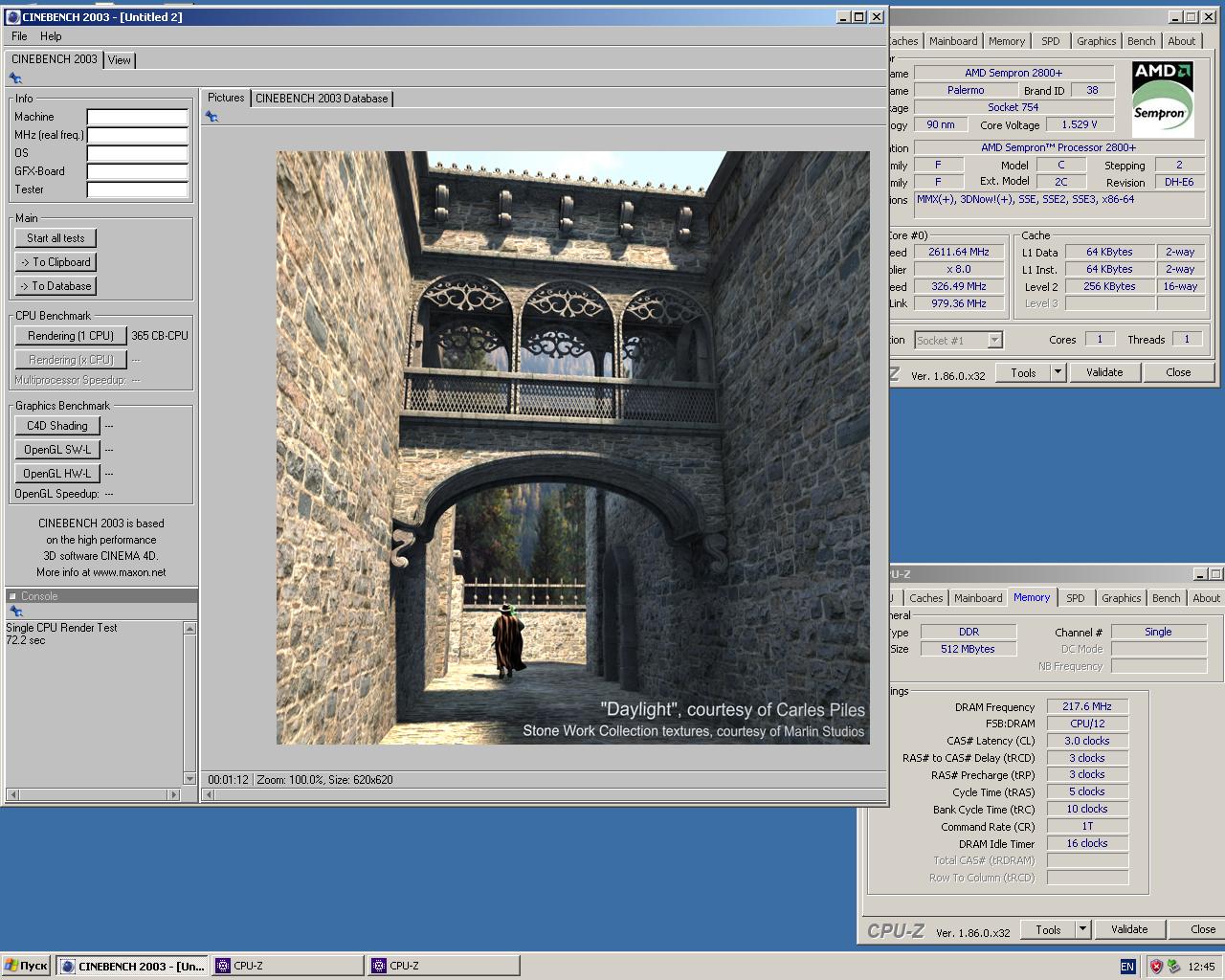Viewport: 1225px width, 980px height.
Task: Click Tools button in upper CPU-Z window
Action: click(x=1024, y=372)
